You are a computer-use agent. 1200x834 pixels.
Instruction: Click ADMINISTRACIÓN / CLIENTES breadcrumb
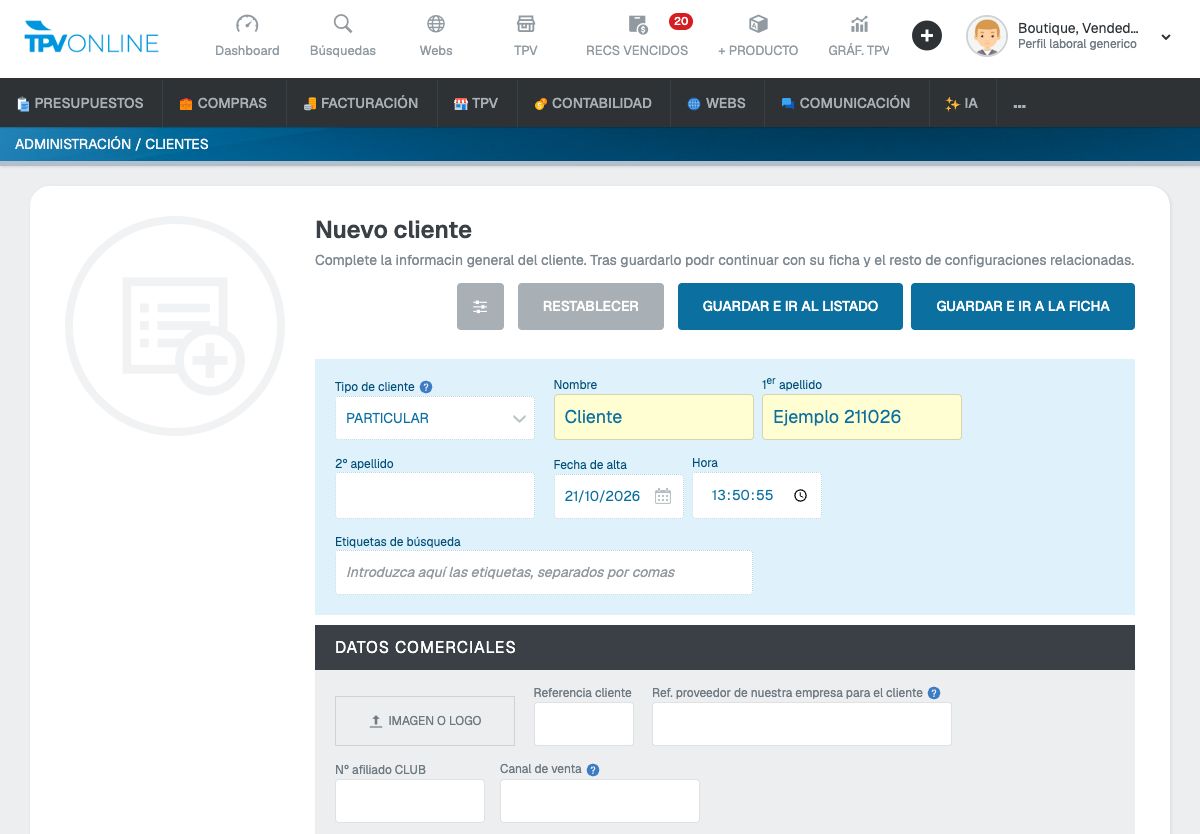coord(112,144)
